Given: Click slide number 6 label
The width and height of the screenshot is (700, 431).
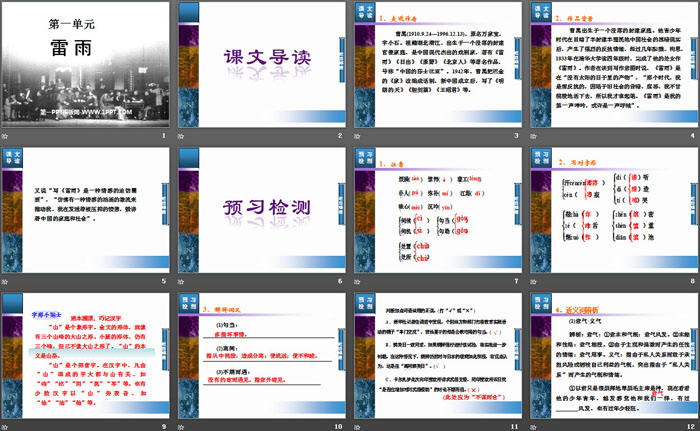Looking at the screenshot, I should 339,279.
